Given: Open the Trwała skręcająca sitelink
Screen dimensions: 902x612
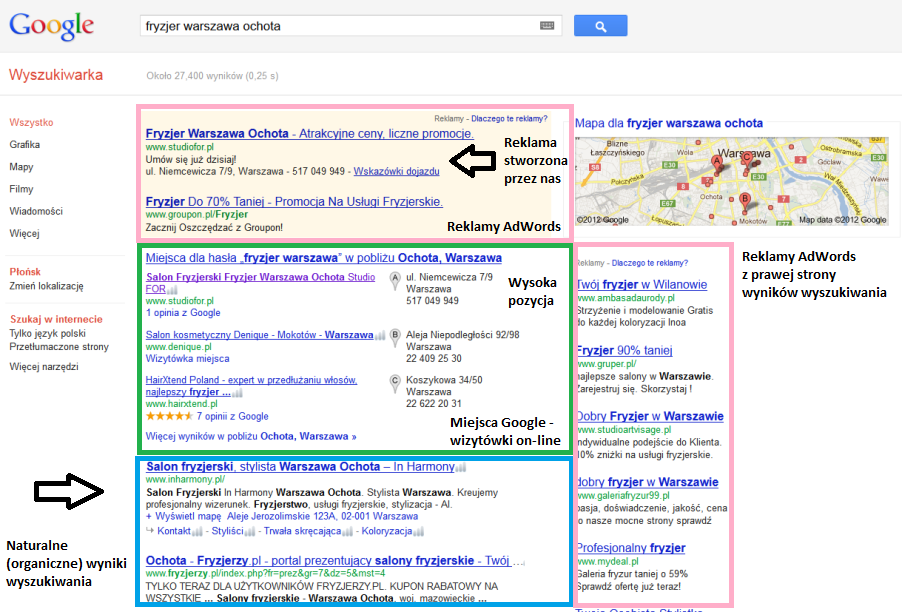Looking at the screenshot, I should click(303, 531).
